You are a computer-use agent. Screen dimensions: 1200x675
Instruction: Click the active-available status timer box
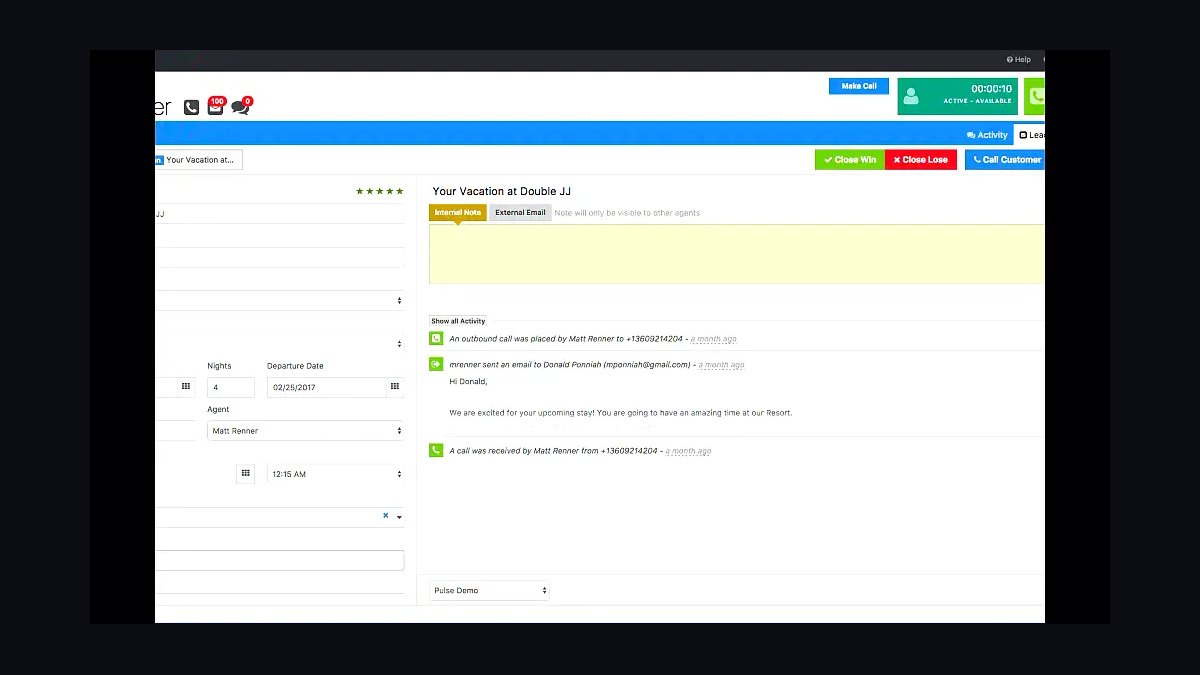point(958,96)
